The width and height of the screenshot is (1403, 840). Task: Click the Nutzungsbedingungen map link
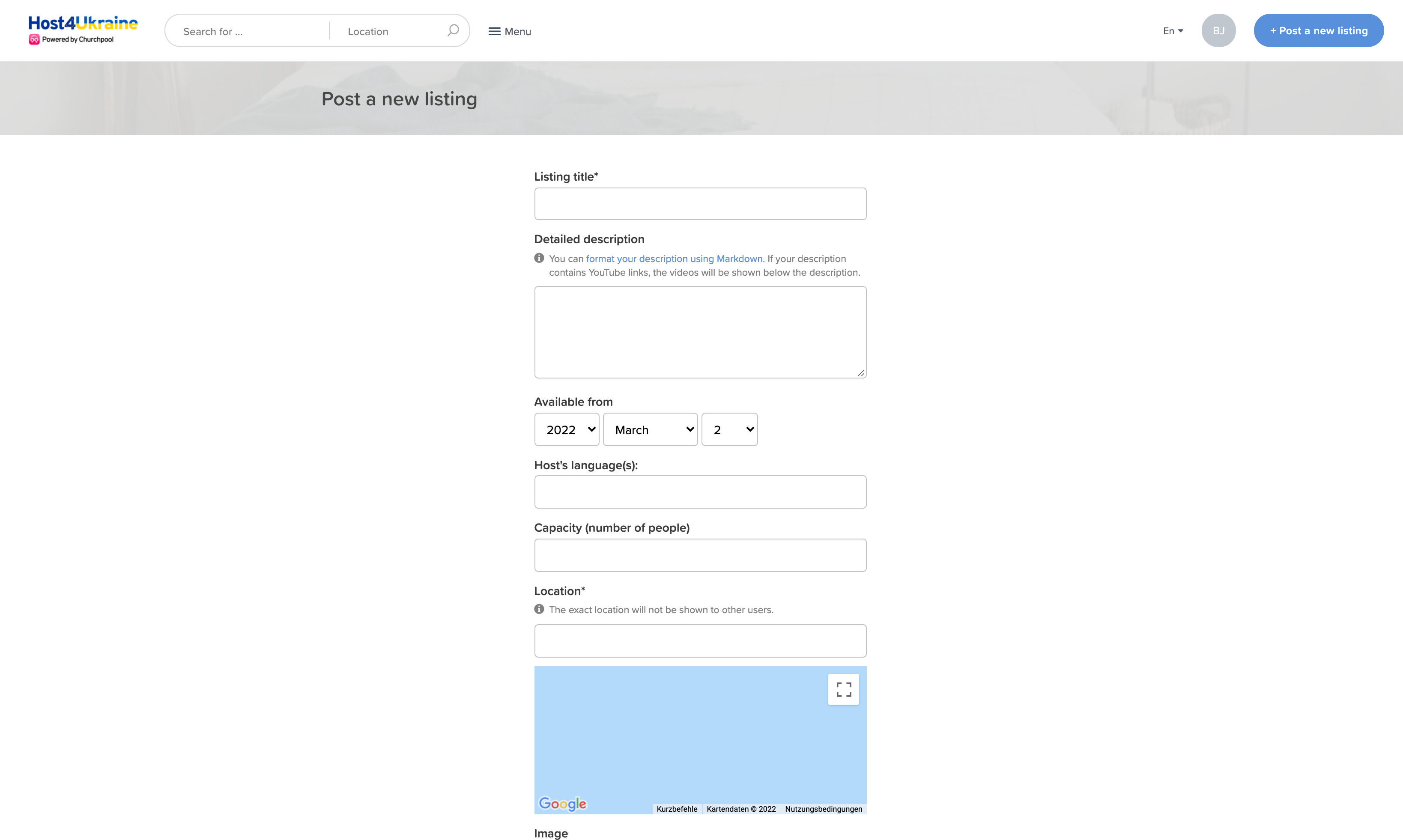coord(823,809)
